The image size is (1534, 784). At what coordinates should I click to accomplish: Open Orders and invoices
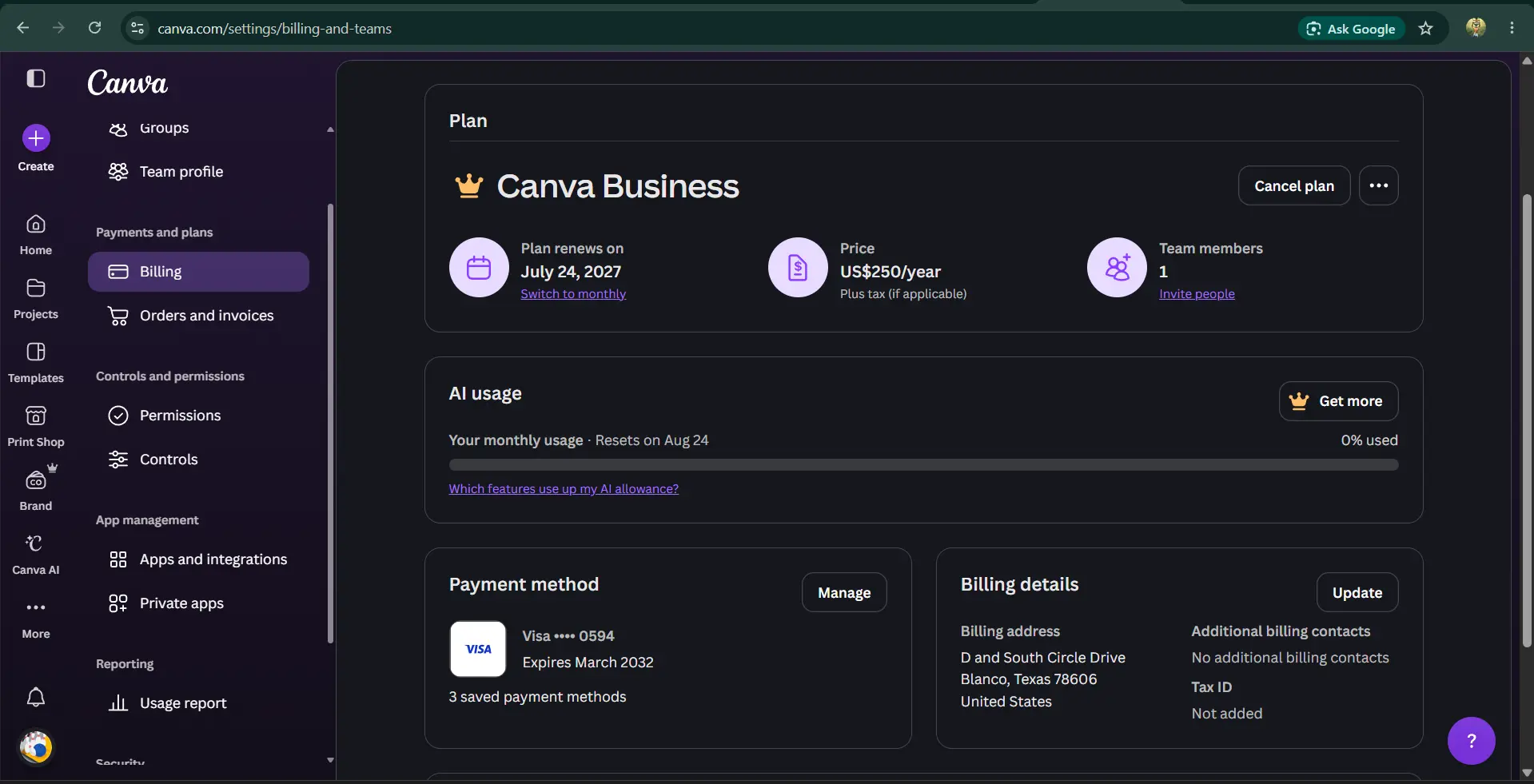point(198,316)
